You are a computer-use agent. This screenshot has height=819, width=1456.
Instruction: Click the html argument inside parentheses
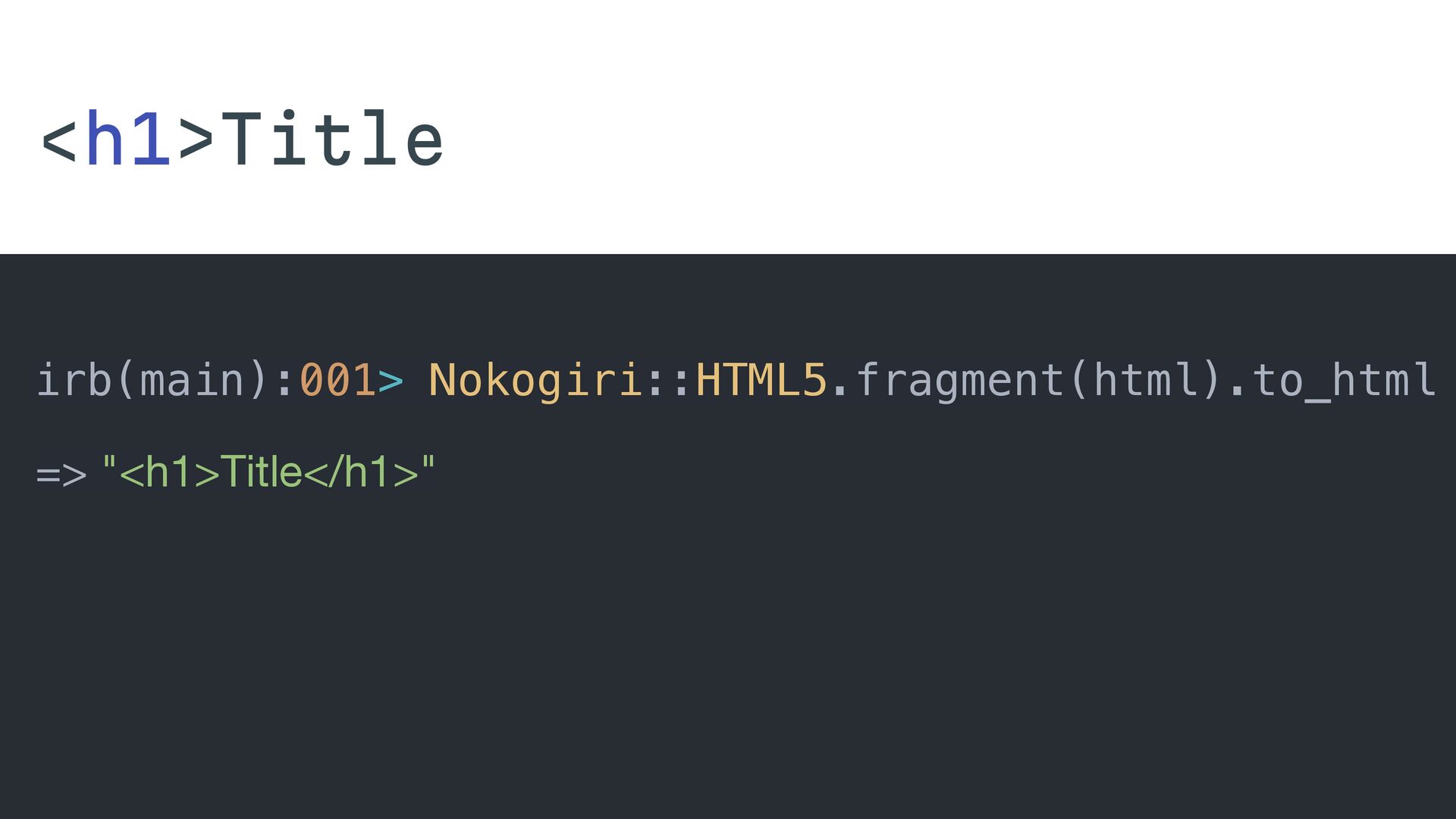click(1145, 380)
